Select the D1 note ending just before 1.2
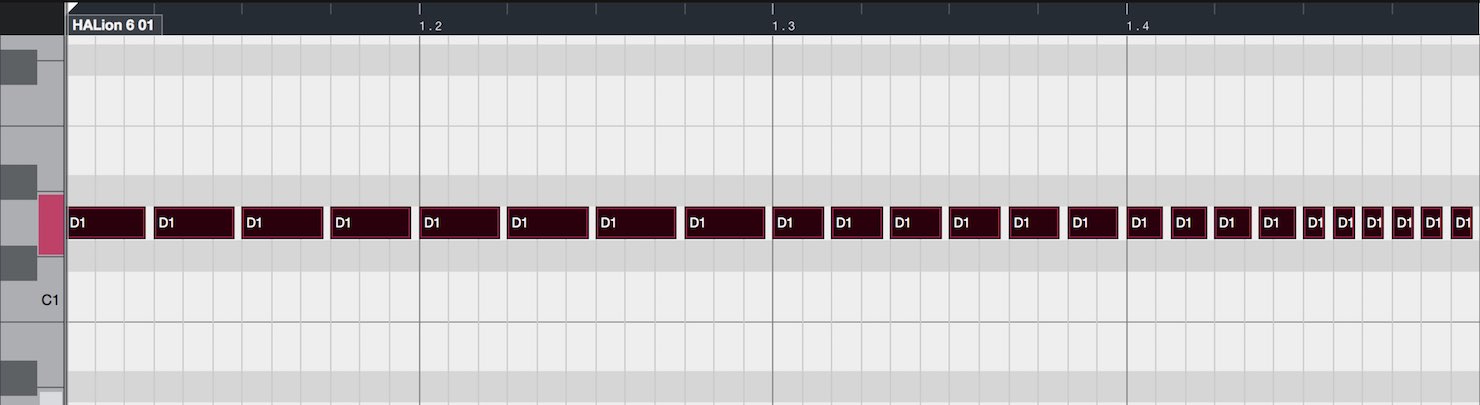The width and height of the screenshot is (1480, 405). click(x=371, y=223)
